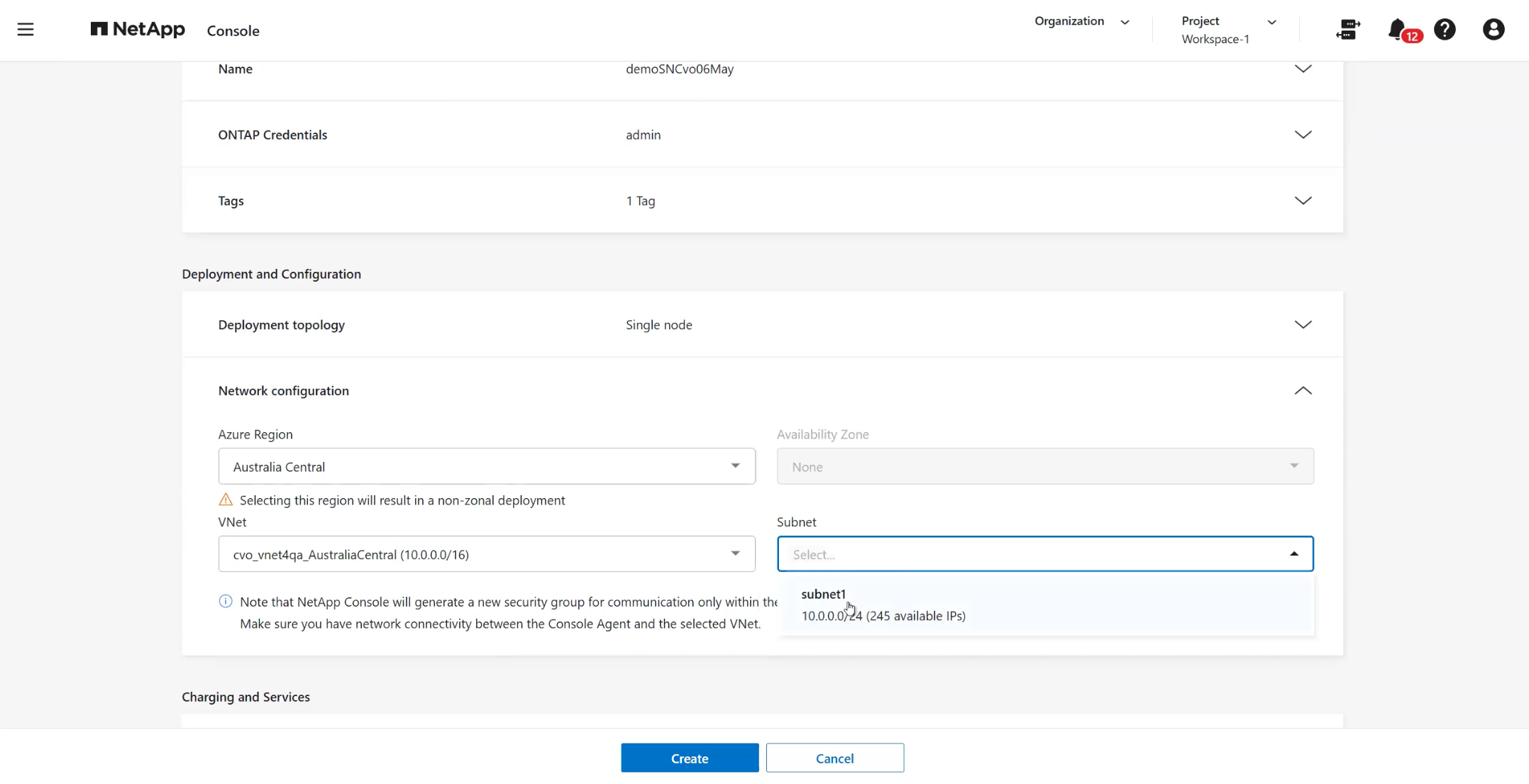Image resolution: width=1529 pixels, height=784 pixels.
Task: Expand the Name row chevron
Action: [x=1303, y=69]
